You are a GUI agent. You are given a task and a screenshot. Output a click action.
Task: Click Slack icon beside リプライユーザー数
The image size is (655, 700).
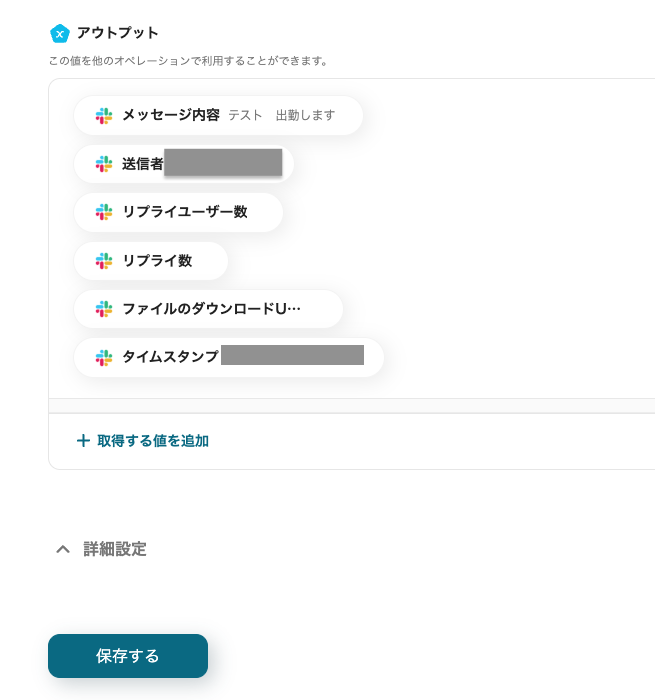104,212
